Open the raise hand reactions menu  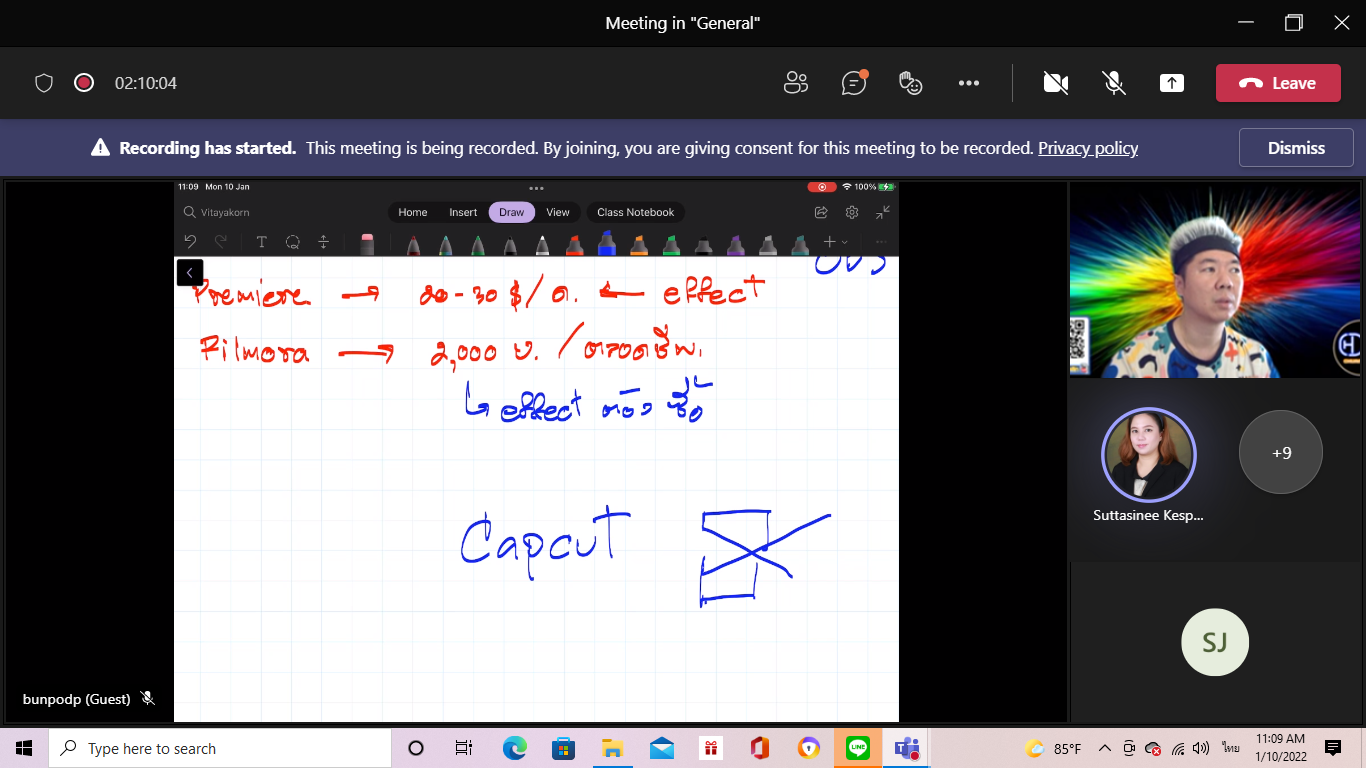click(x=911, y=83)
